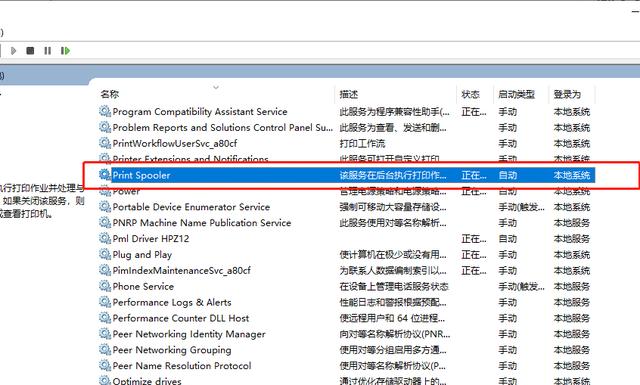The image size is (640, 385).
Task: Click gear icon beside Phone Service
Action: [105, 286]
